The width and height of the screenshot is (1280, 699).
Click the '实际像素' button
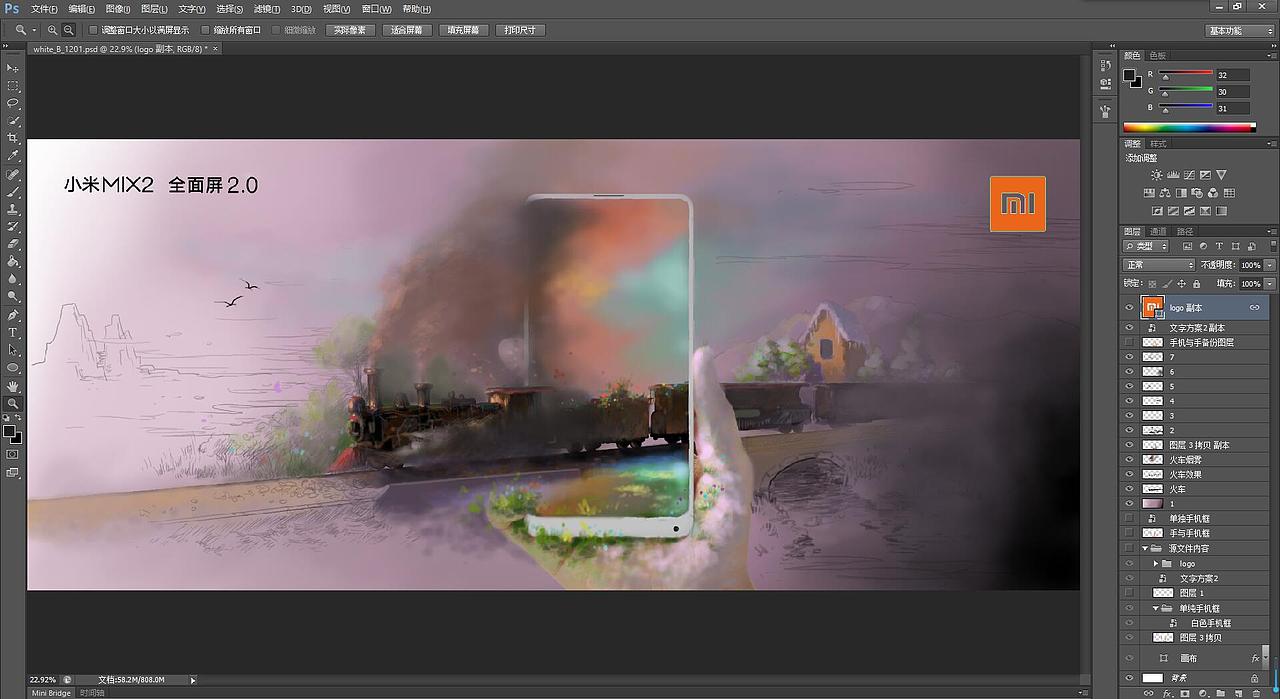(350, 30)
